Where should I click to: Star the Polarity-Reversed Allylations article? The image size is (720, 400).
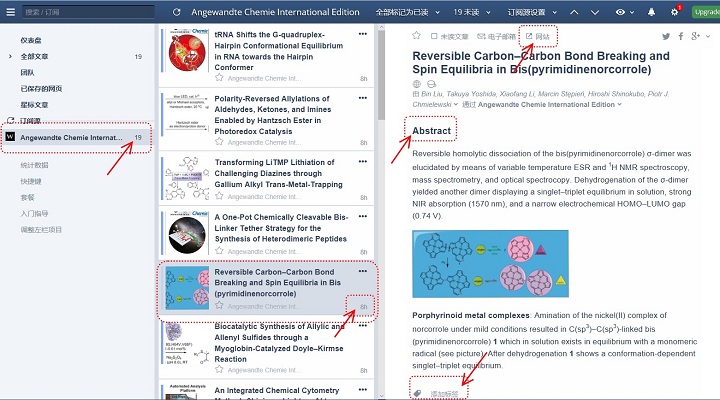pyautogui.click(x=219, y=142)
